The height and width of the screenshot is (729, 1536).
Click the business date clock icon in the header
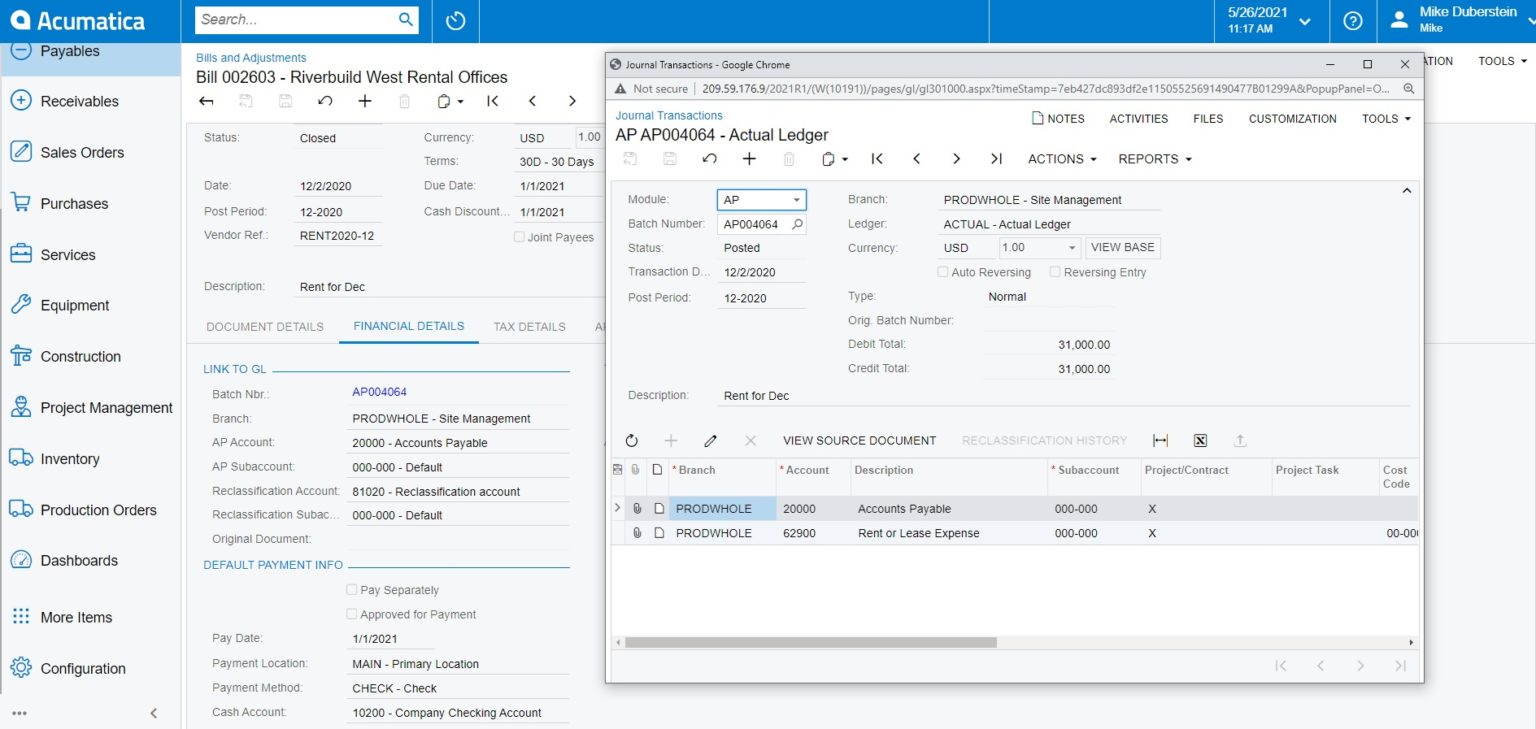click(455, 20)
